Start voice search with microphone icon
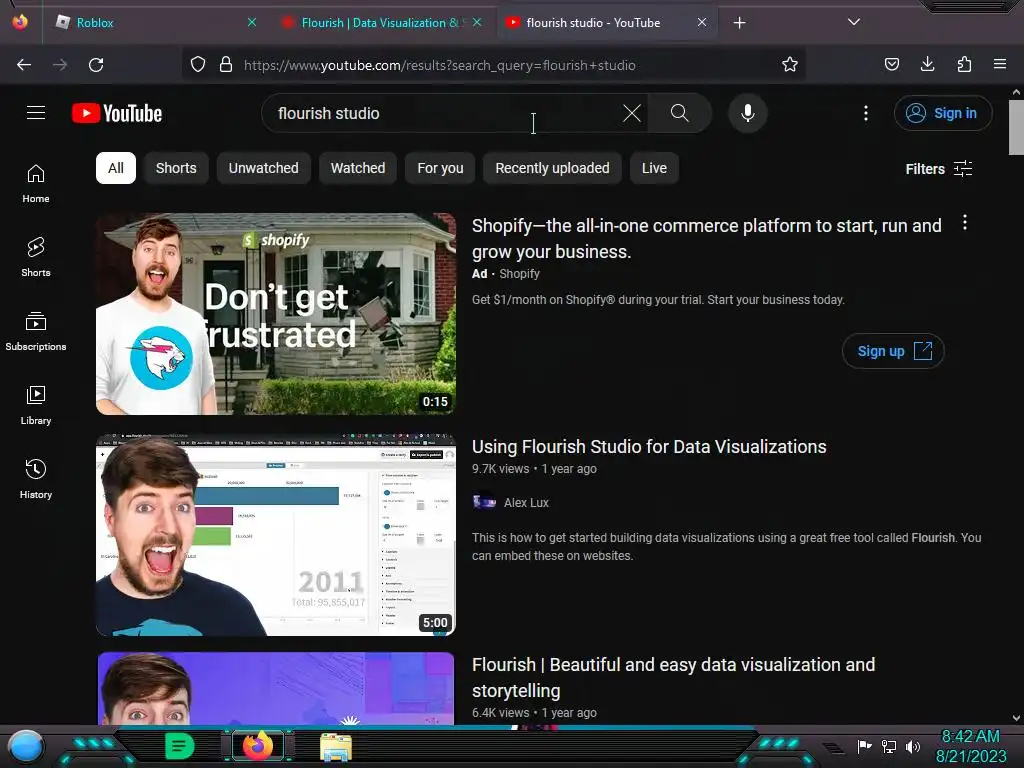This screenshot has width=1024, height=768. pos(748,113)
